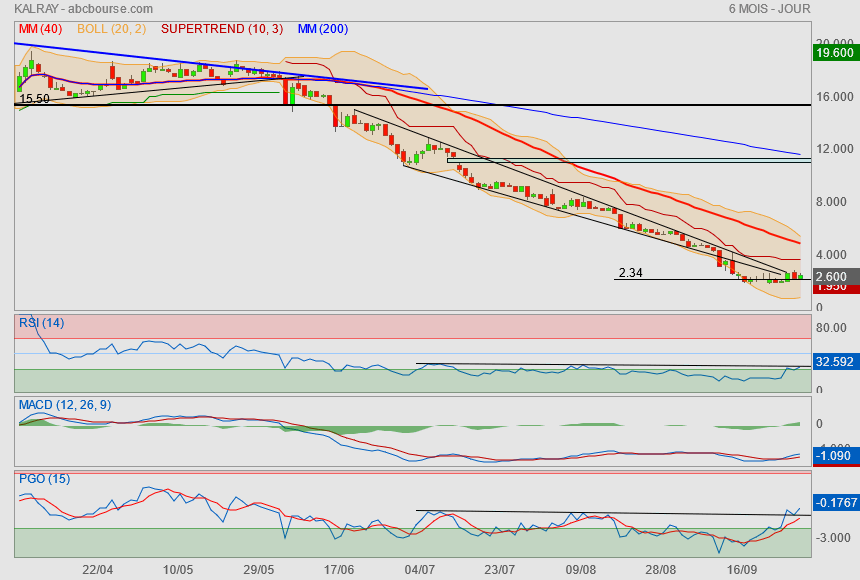Viewport: 860px width, 580px height.
Task: Click the 15.50 resistance level label
Action: (34, 99)
